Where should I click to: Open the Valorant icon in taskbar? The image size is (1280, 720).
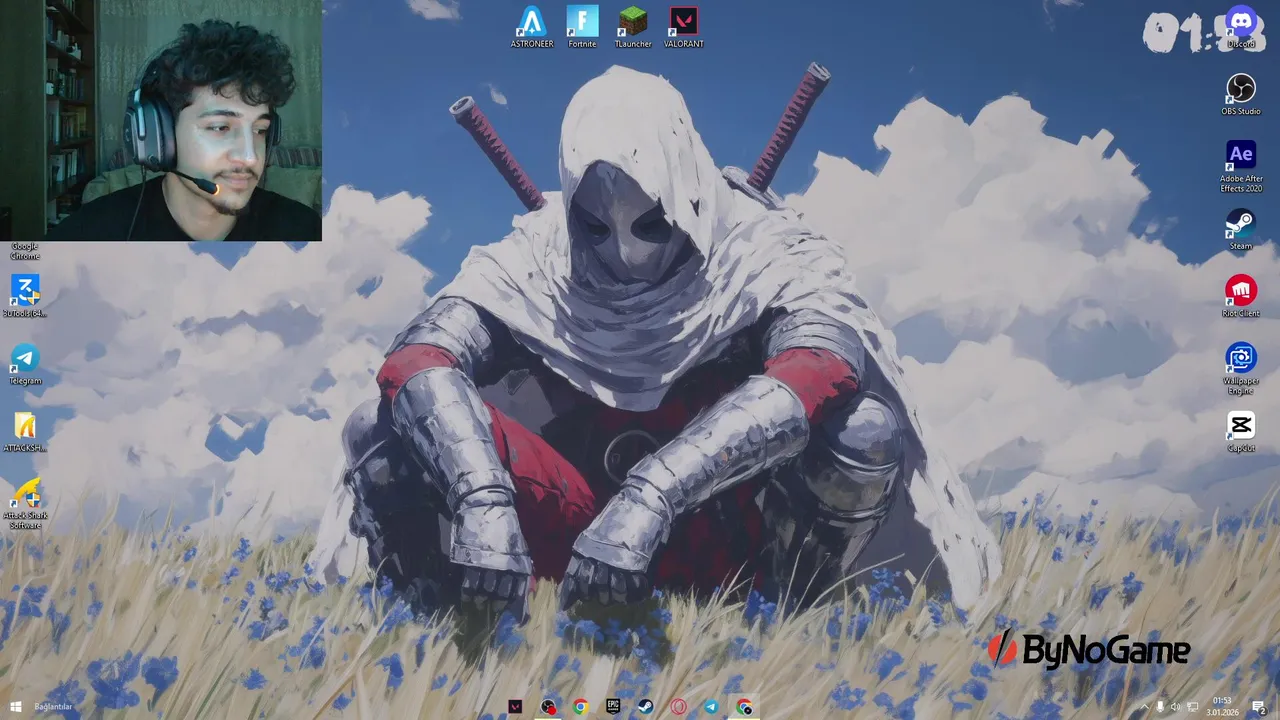coord(515,707)
